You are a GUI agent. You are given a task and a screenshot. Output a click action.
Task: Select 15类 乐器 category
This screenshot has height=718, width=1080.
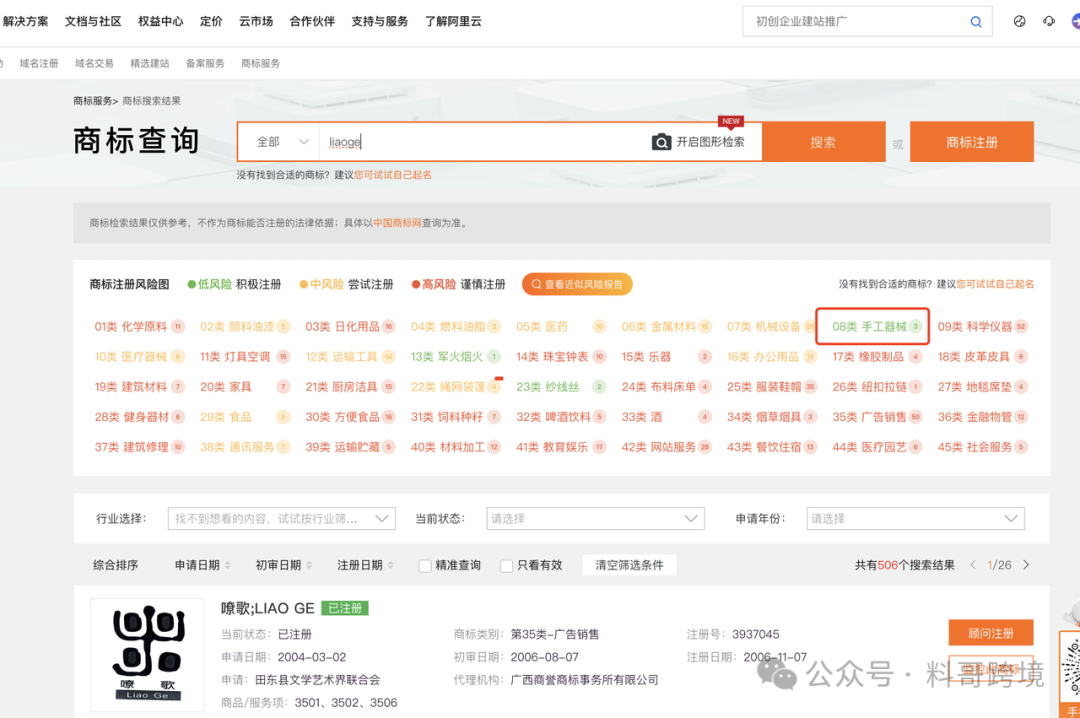click(x=666, y=357)
